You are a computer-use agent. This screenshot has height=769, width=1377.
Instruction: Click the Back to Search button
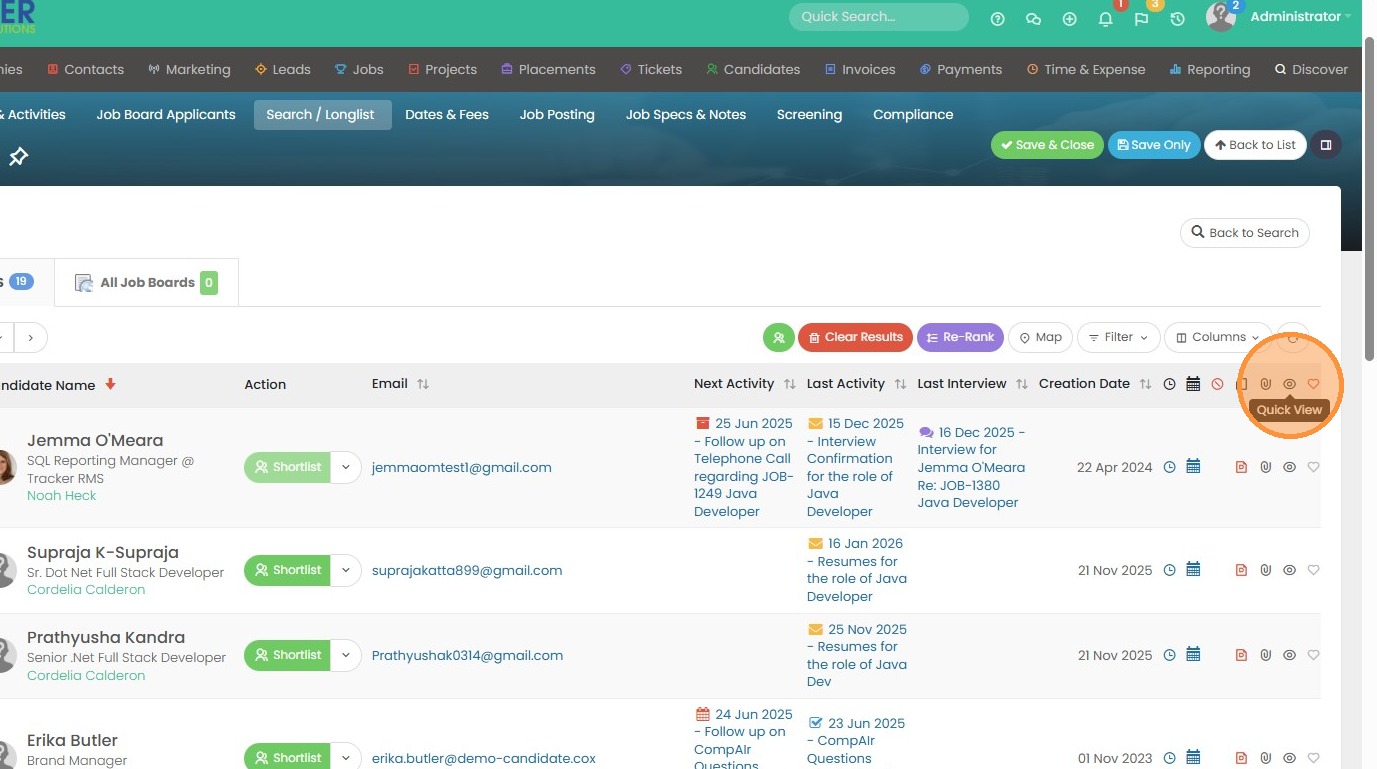1245,233
